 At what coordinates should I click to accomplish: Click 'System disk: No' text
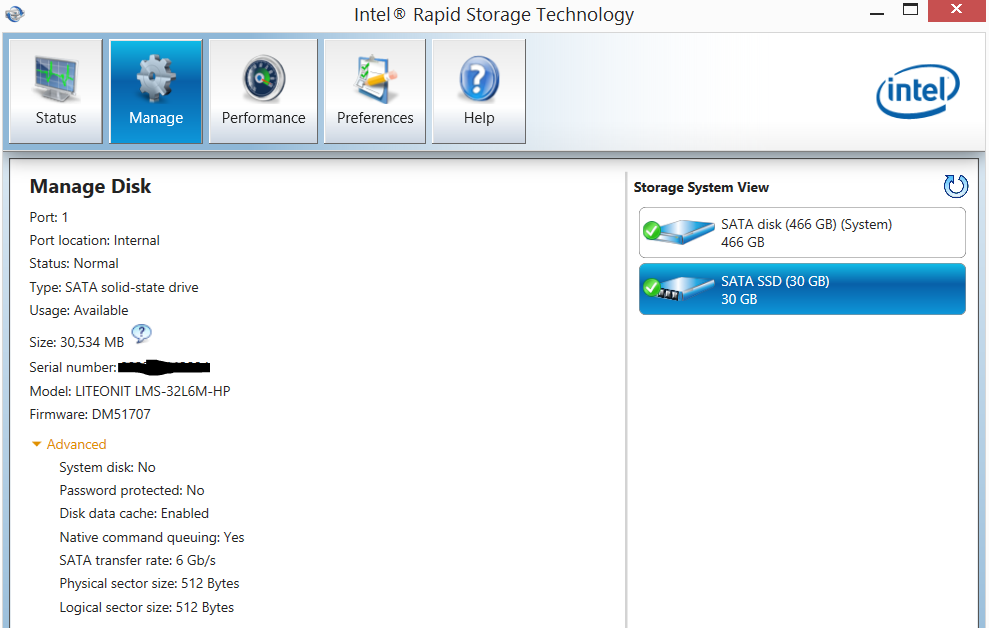(x=107, y=468)
